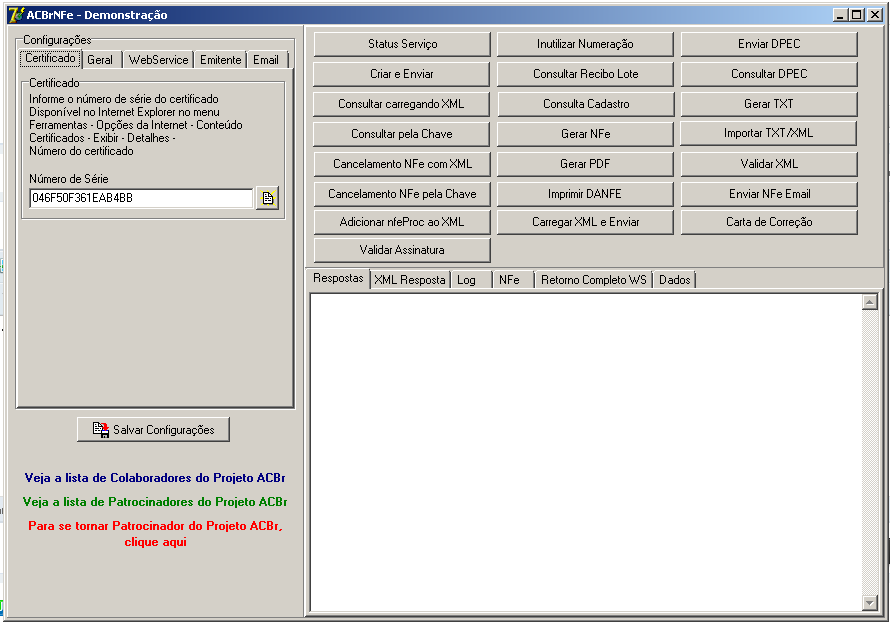
Task: Click Consultar pela Chave button
Action: (402, 134)
